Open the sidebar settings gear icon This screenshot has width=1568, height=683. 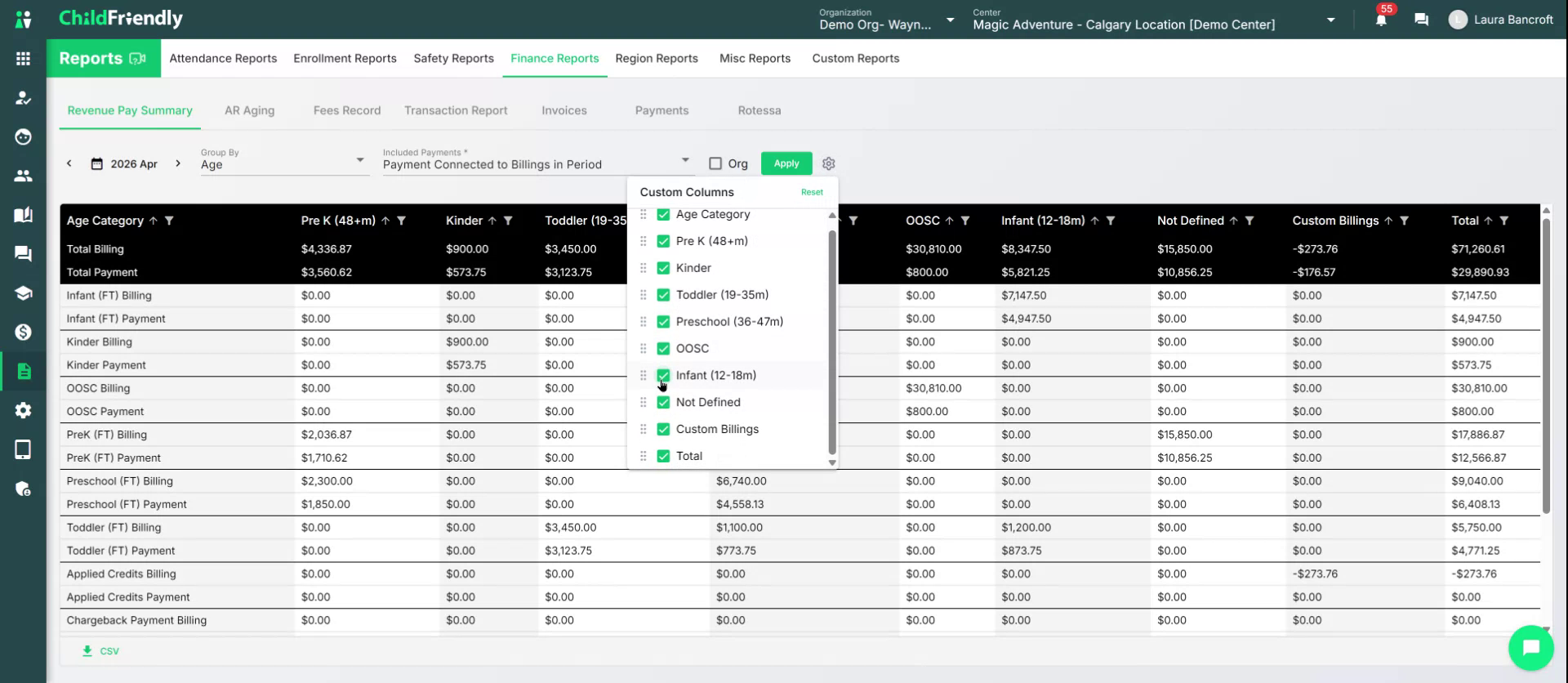pos(23,410)
